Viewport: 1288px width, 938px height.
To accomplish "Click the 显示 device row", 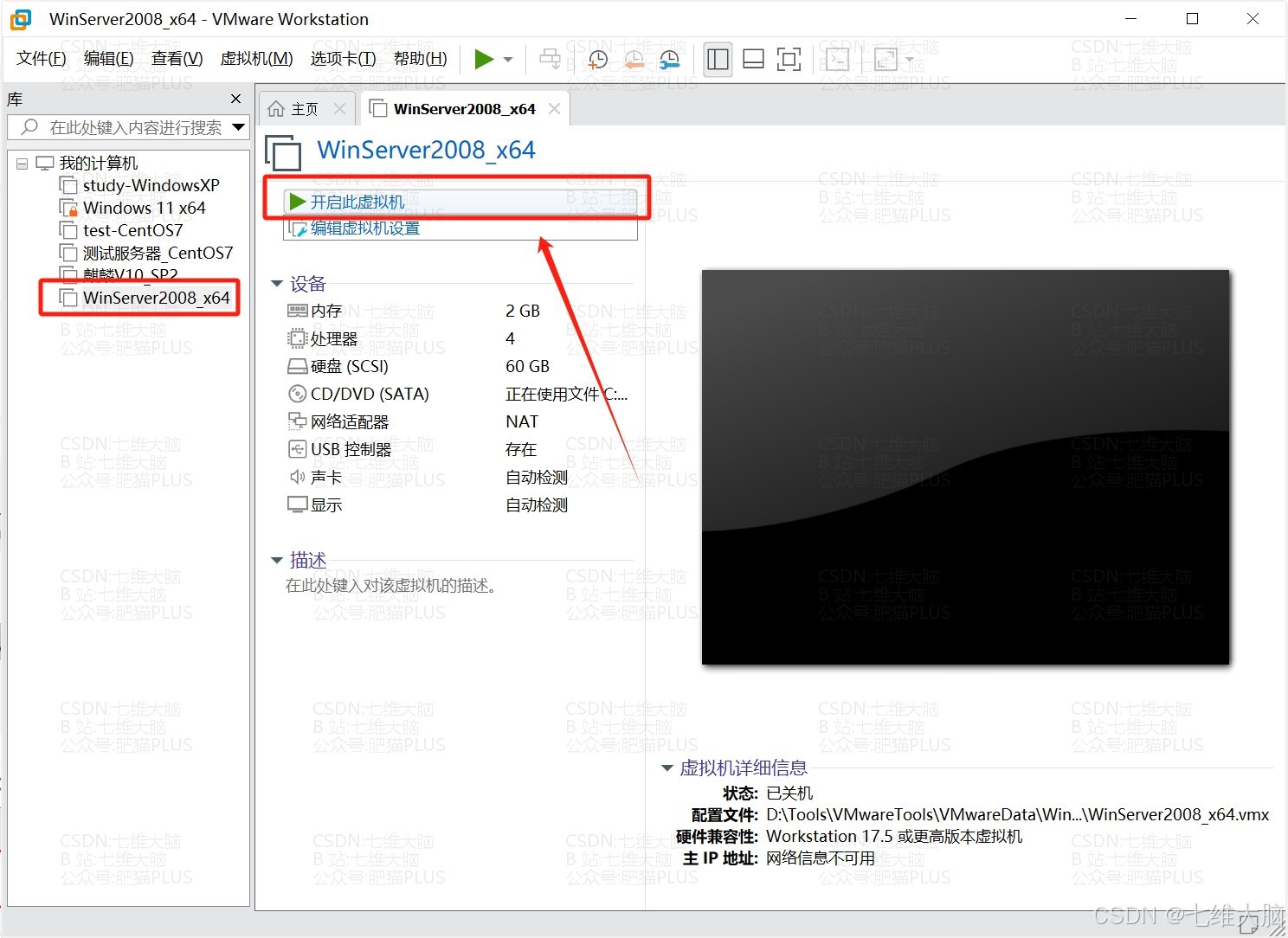I will (459, 504).
